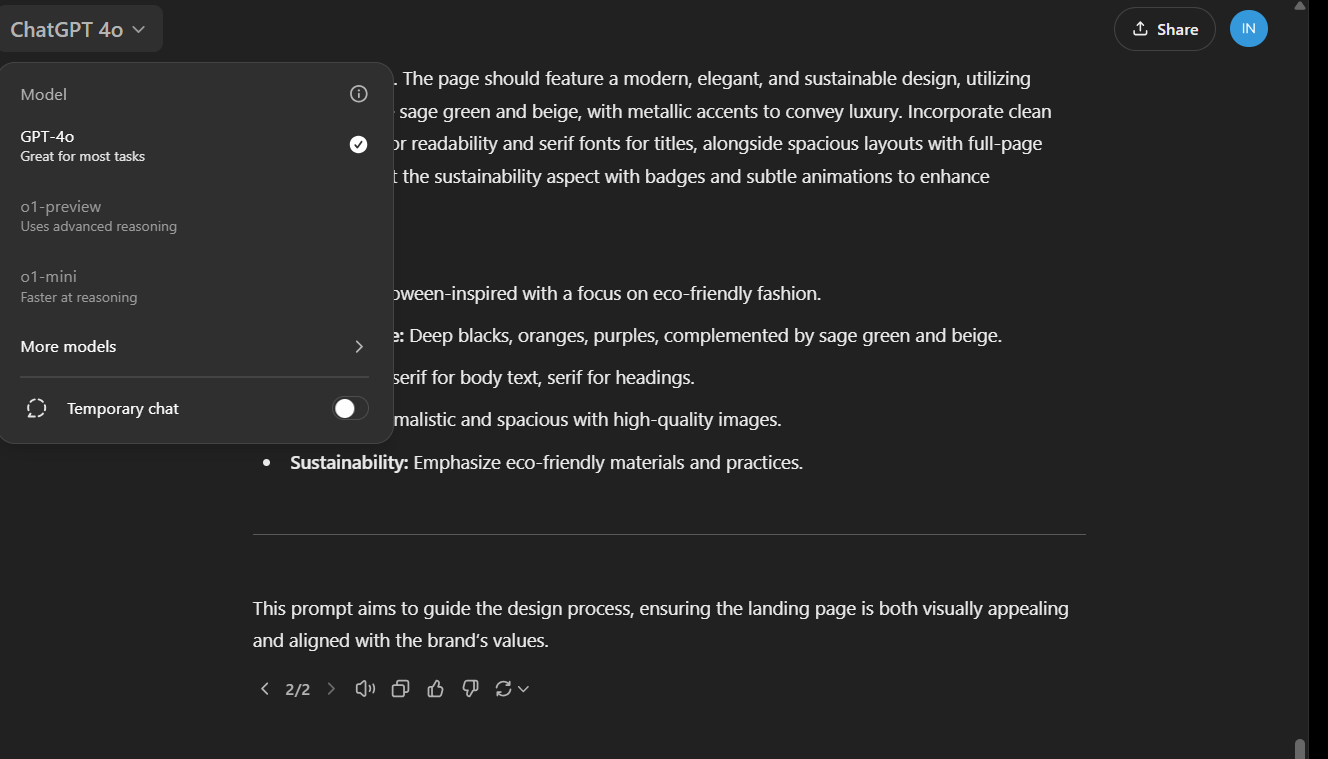Click the Share button
This screenshot has height=759, width=1328.
[1164, 29]
